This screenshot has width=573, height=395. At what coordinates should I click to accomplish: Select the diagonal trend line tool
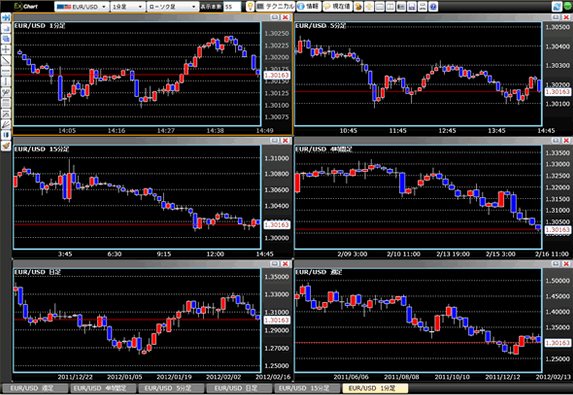6,60
